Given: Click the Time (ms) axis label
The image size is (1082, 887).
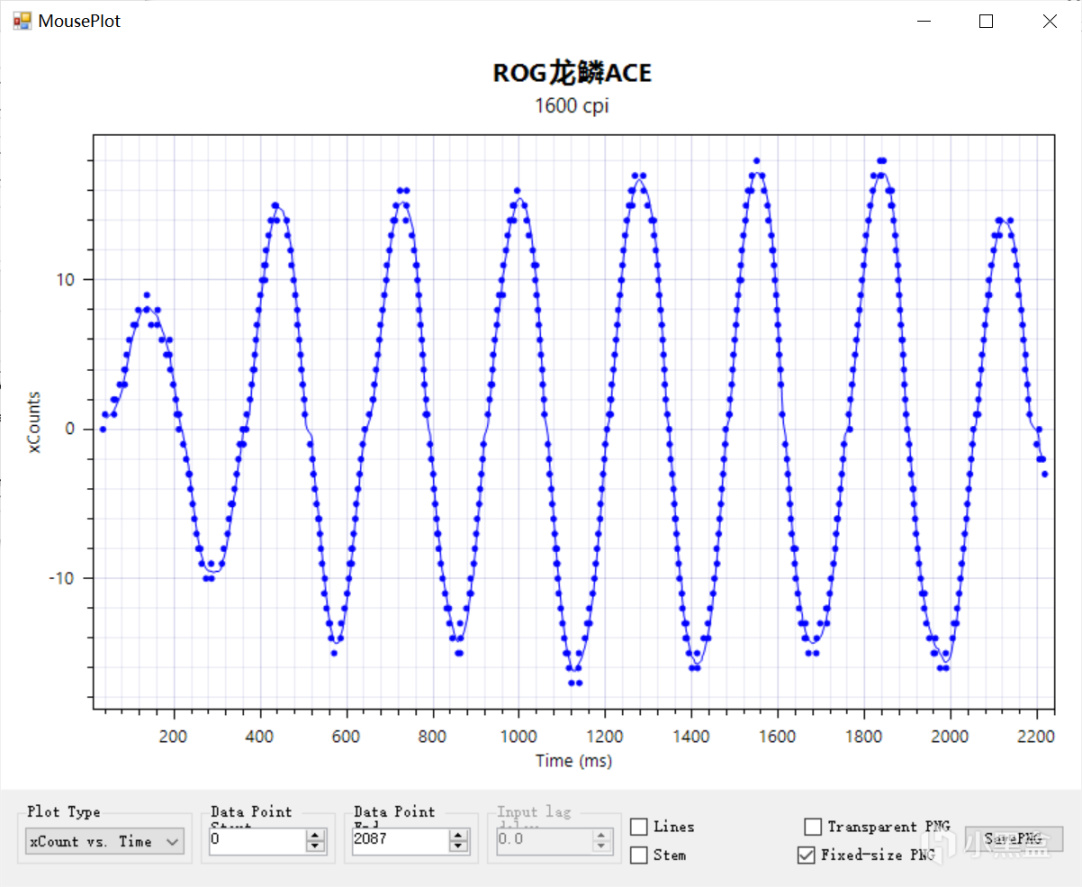Looking at the screenshot, I should coord(573,761).
